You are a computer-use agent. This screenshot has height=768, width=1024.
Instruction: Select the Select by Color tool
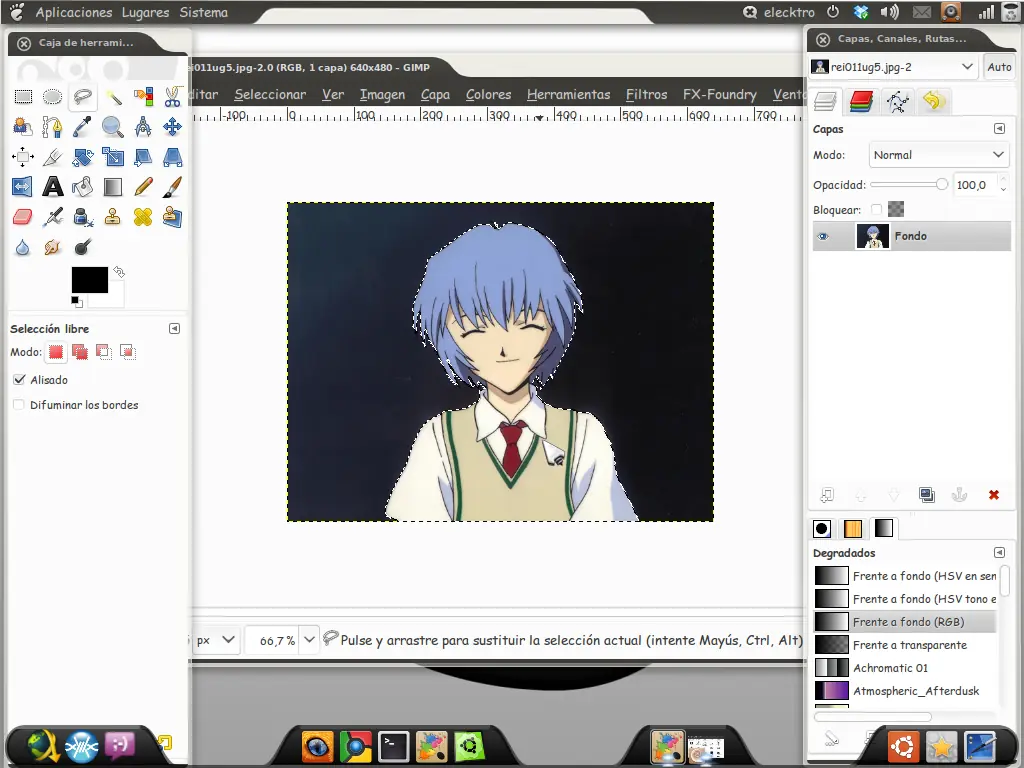[x=143, y=97]
